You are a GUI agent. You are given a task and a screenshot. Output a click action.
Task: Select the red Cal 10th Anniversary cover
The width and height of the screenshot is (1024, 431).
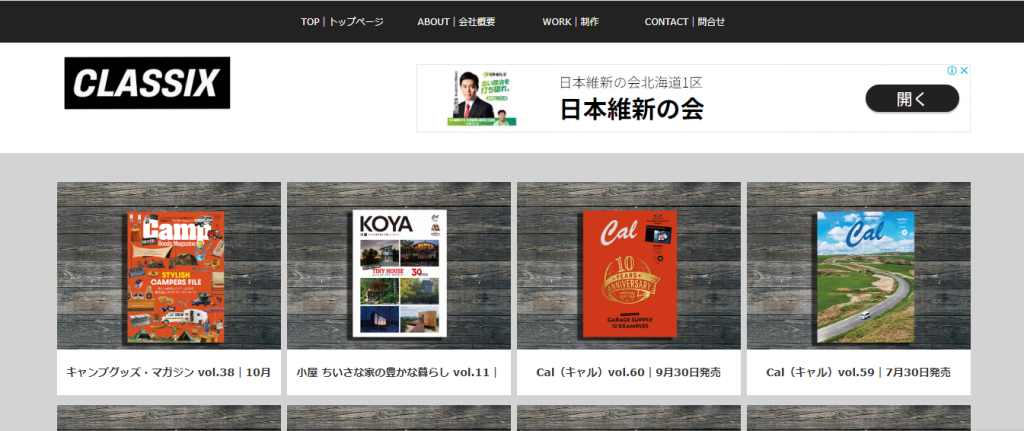click(629, 273)
